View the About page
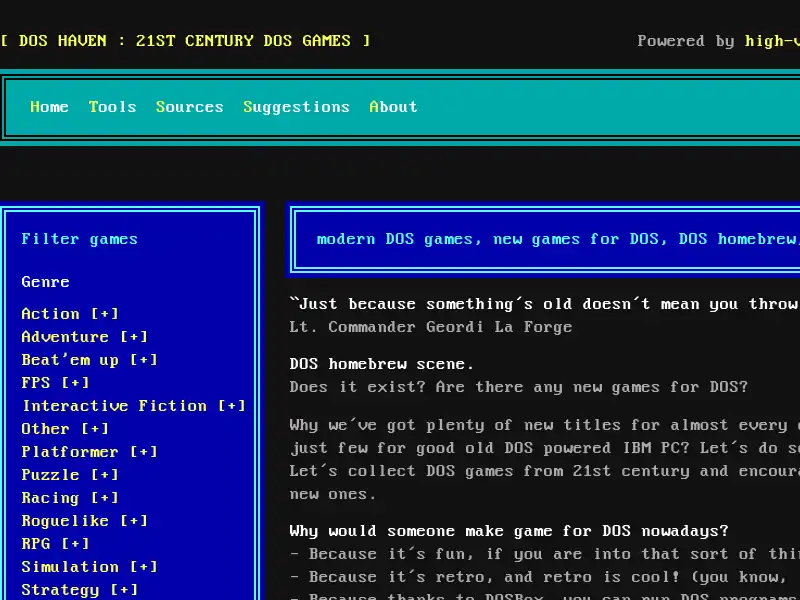The image size is (800, 600). click(393, 106)
